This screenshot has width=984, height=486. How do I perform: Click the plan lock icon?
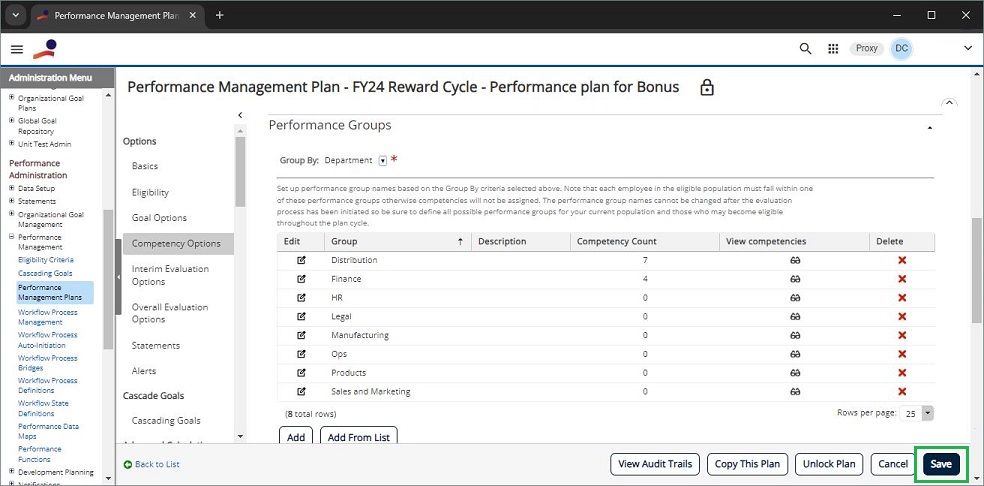707,87
